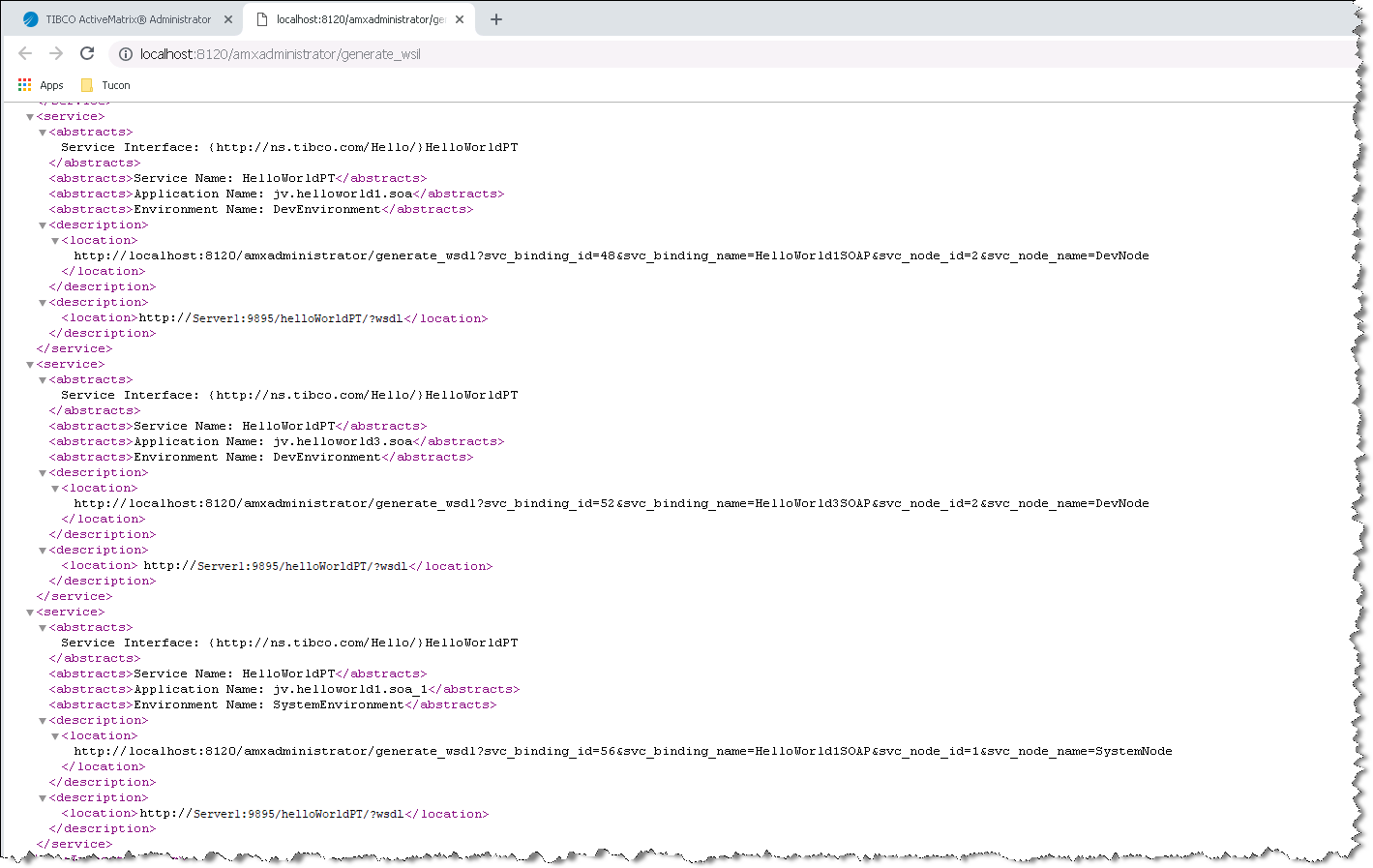This screenshot has height=868, width=1373.
Task: Collapse the service node for jv.helloworld1.soa_1
Action: tap(30, 613)
